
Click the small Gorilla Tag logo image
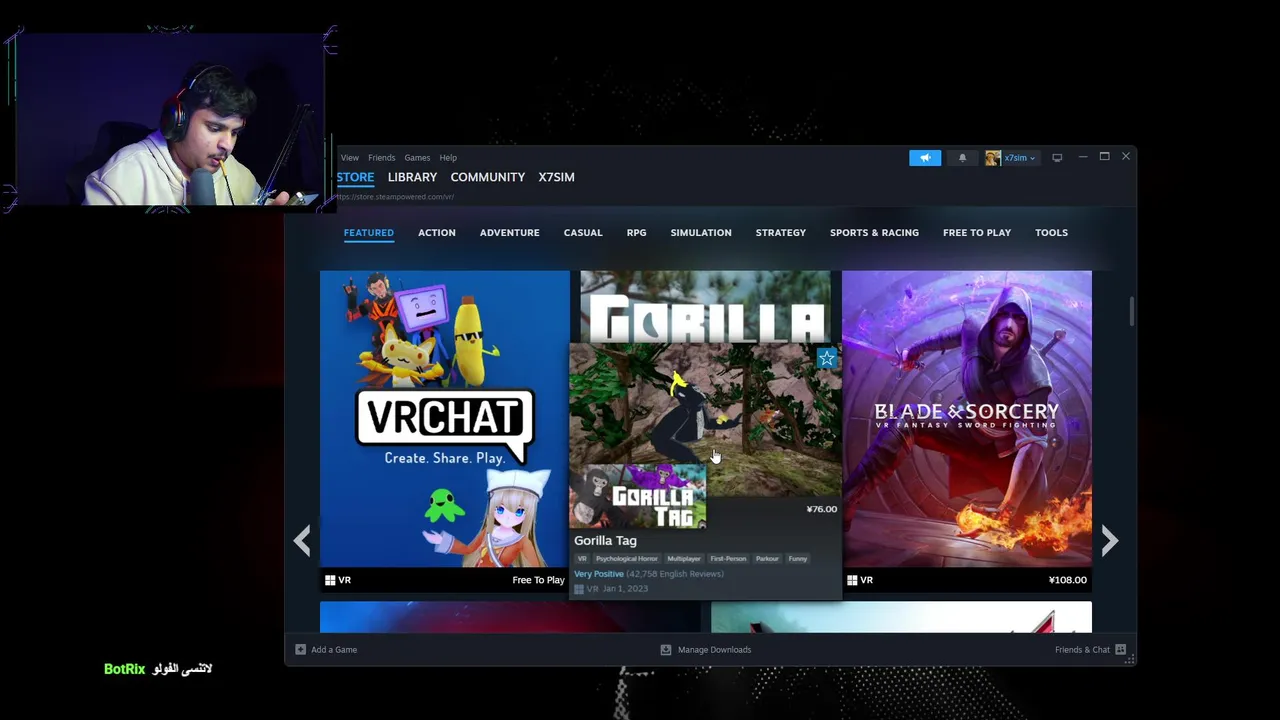tap(638, 496)
